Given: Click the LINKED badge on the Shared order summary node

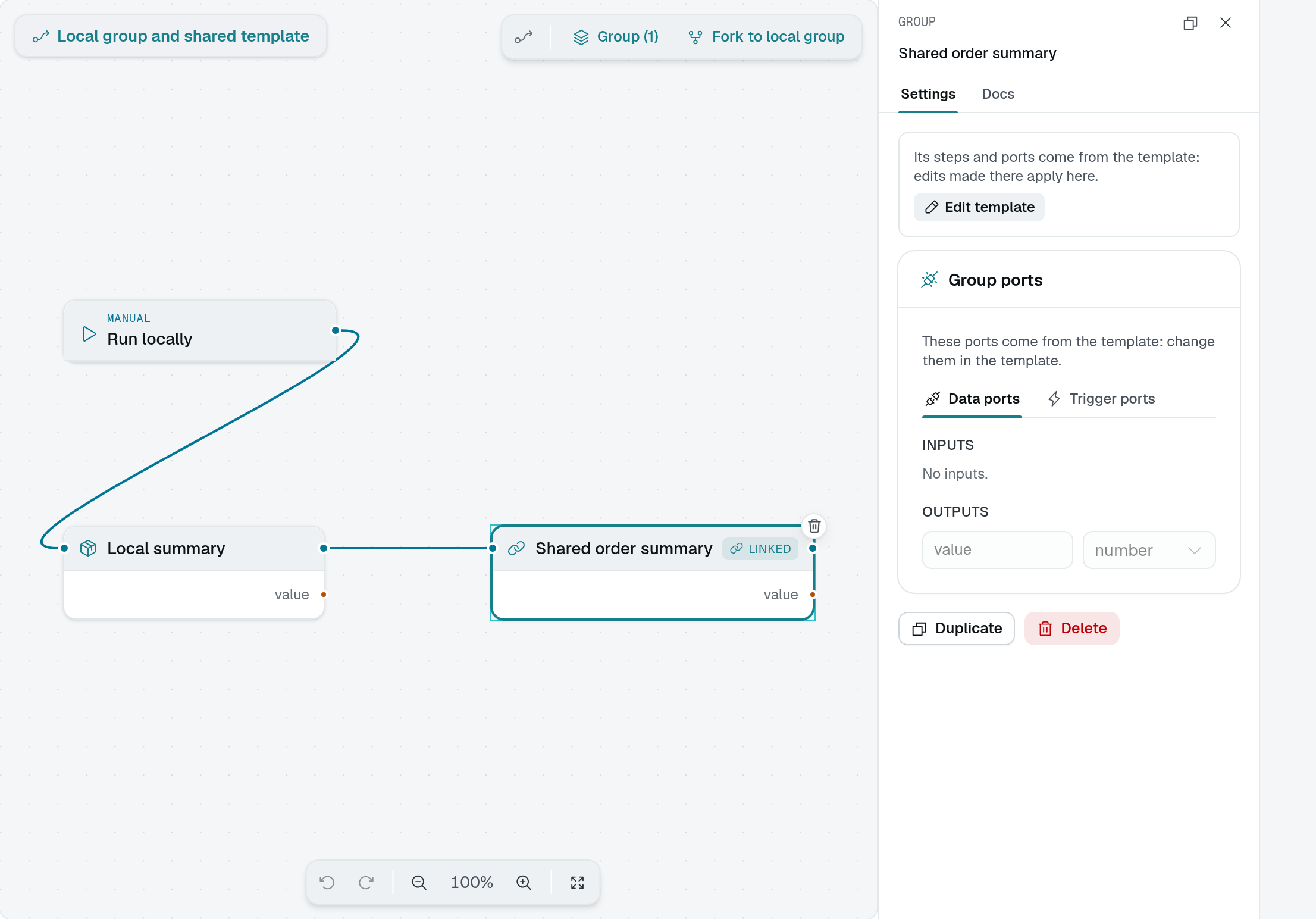Looking at the screenshot, I should [x=760, y=549].
